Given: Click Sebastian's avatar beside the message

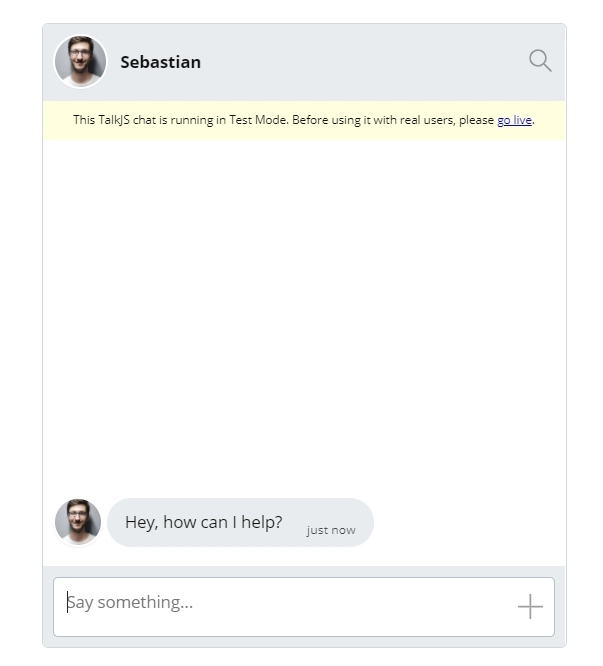Looking at the screenshot, I should [x=78, y=522].
